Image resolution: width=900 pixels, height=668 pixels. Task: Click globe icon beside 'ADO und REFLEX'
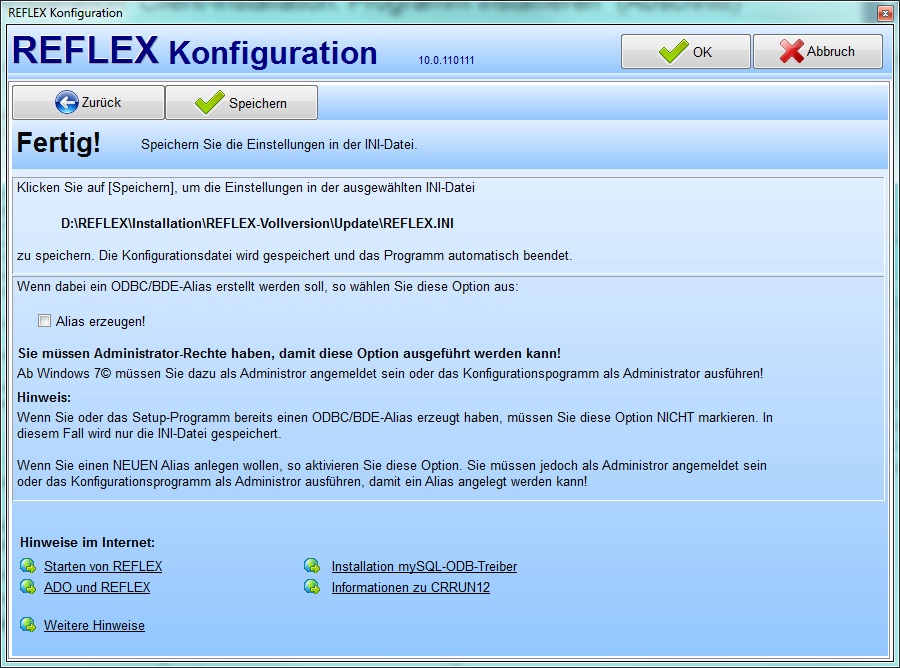point(28,587)
